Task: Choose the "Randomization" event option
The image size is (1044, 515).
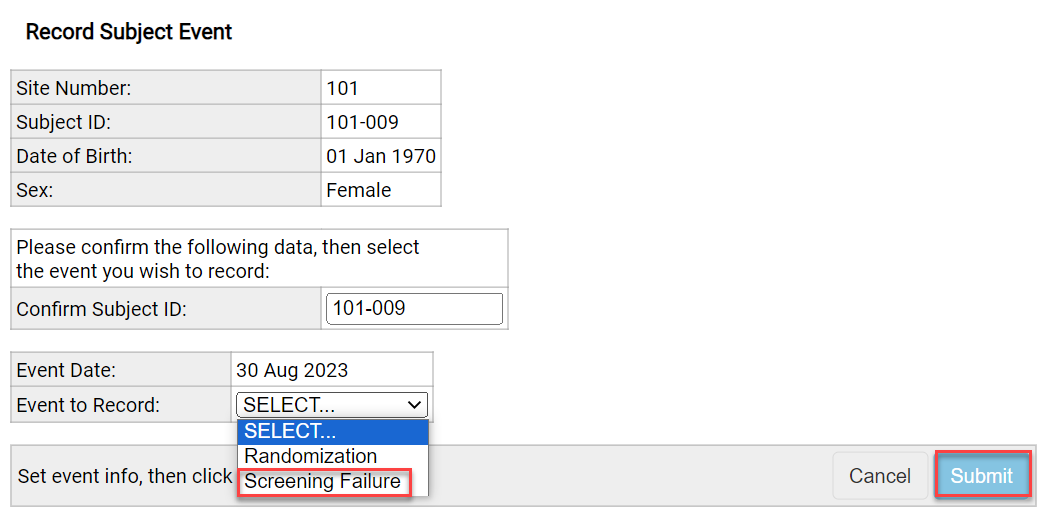Action: pos(311,456)
